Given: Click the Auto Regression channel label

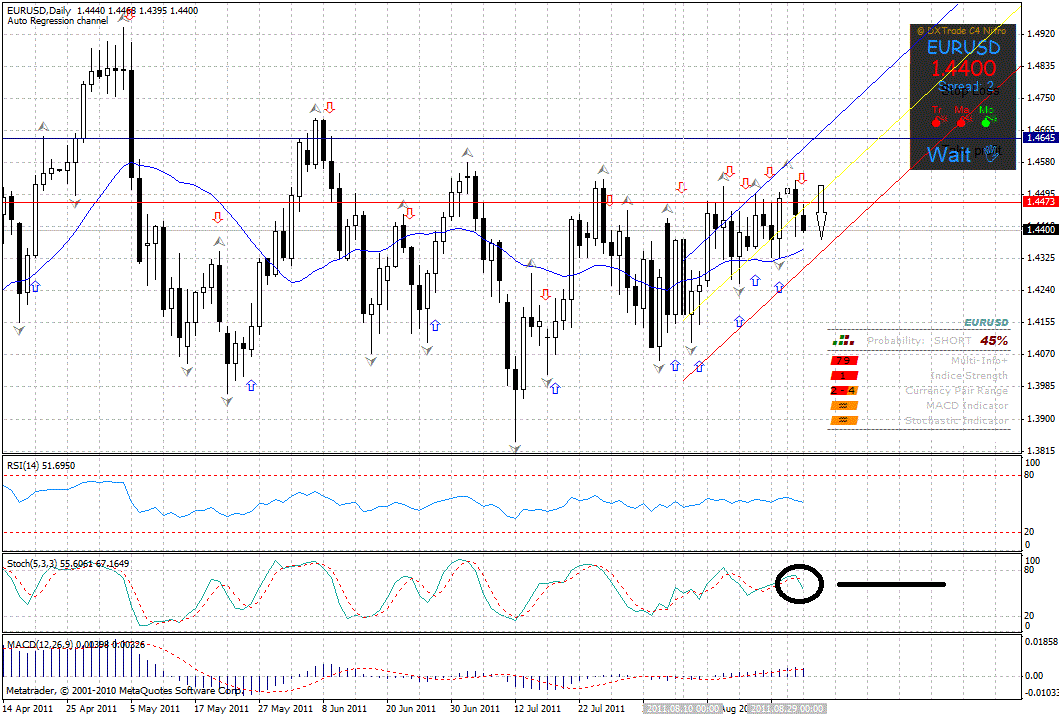Looking at the screenshot, I should click(57, 21).
